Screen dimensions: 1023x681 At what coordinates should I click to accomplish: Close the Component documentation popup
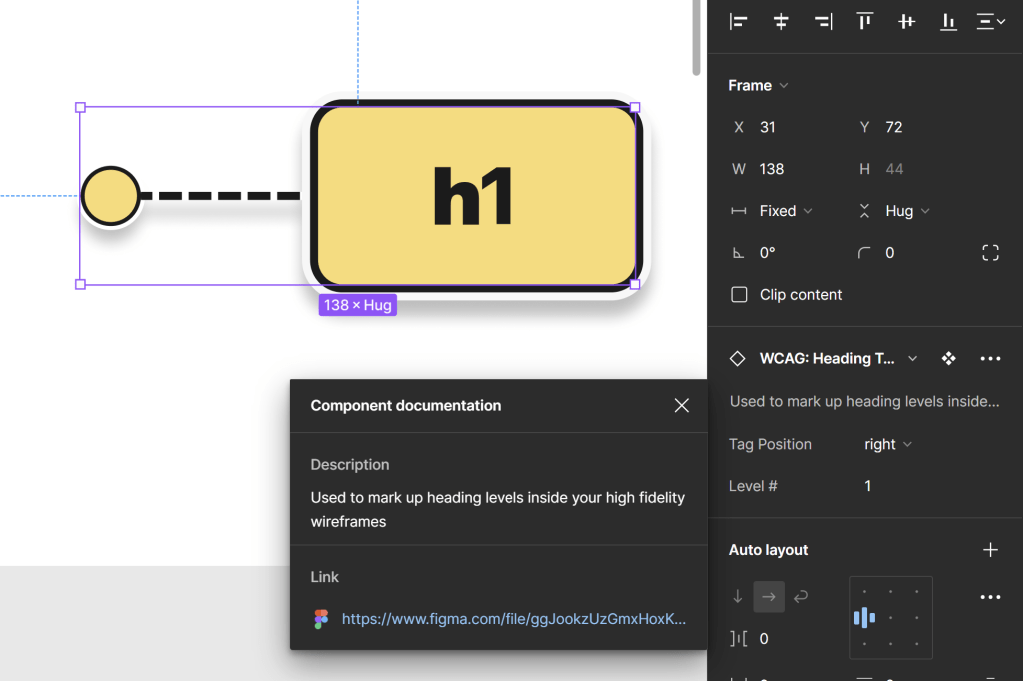click(x=682, y=406)
